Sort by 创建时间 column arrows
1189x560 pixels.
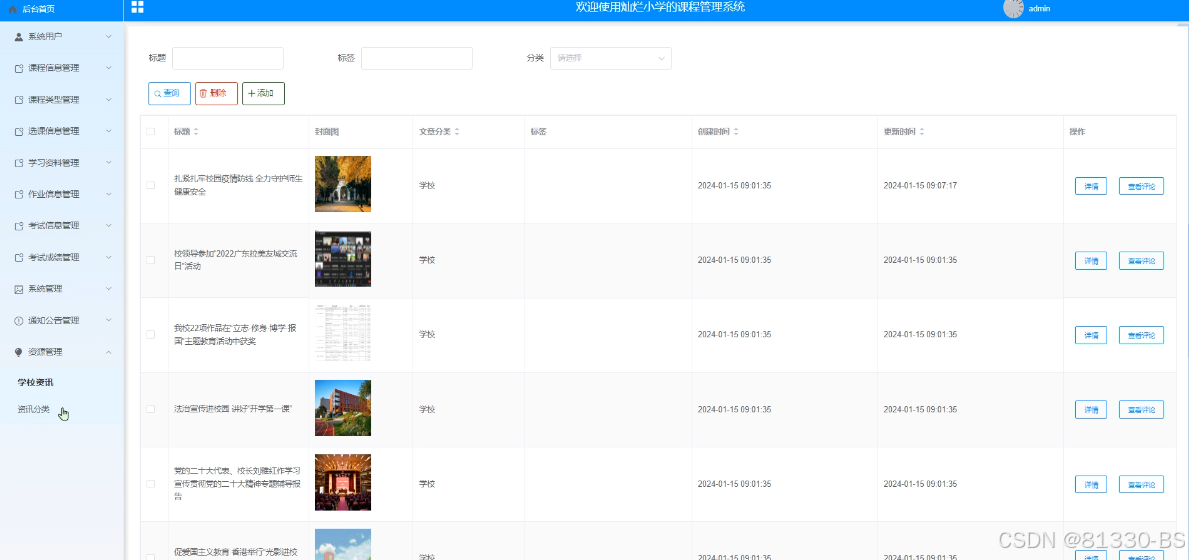[x=736, y=132]
